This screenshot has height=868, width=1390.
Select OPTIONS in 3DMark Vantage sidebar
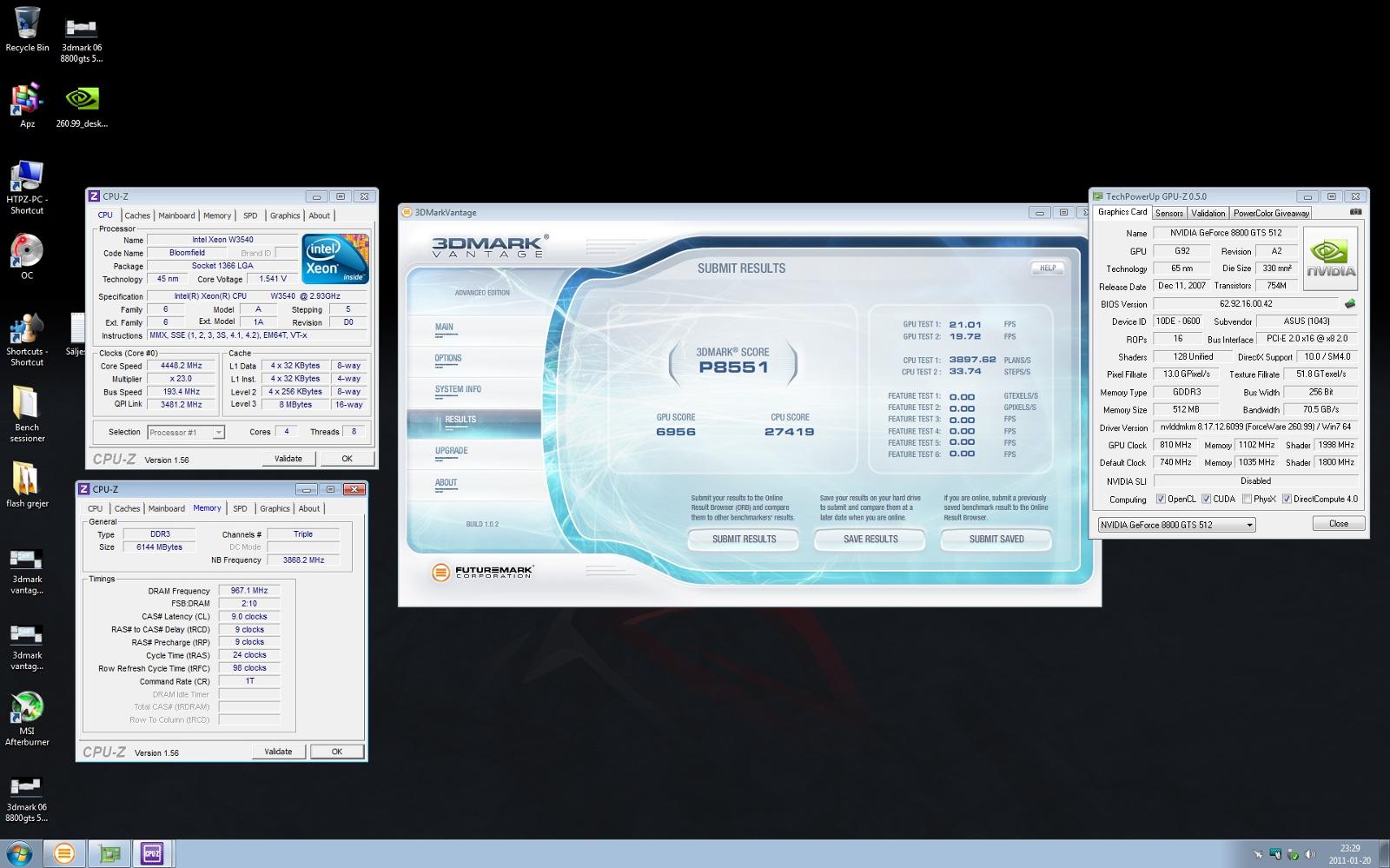tap(448, 358)
